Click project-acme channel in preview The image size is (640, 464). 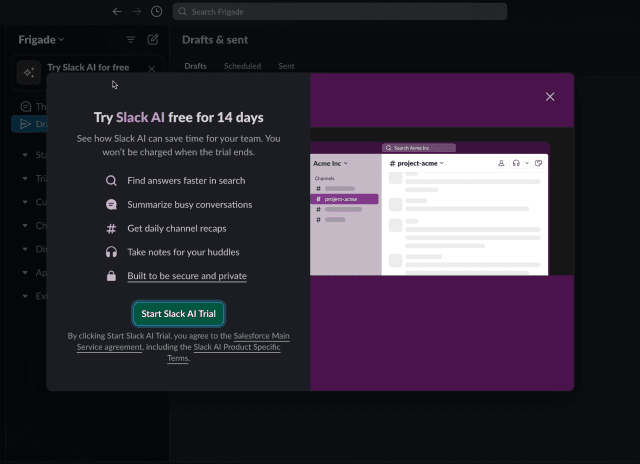pos(344,199)
